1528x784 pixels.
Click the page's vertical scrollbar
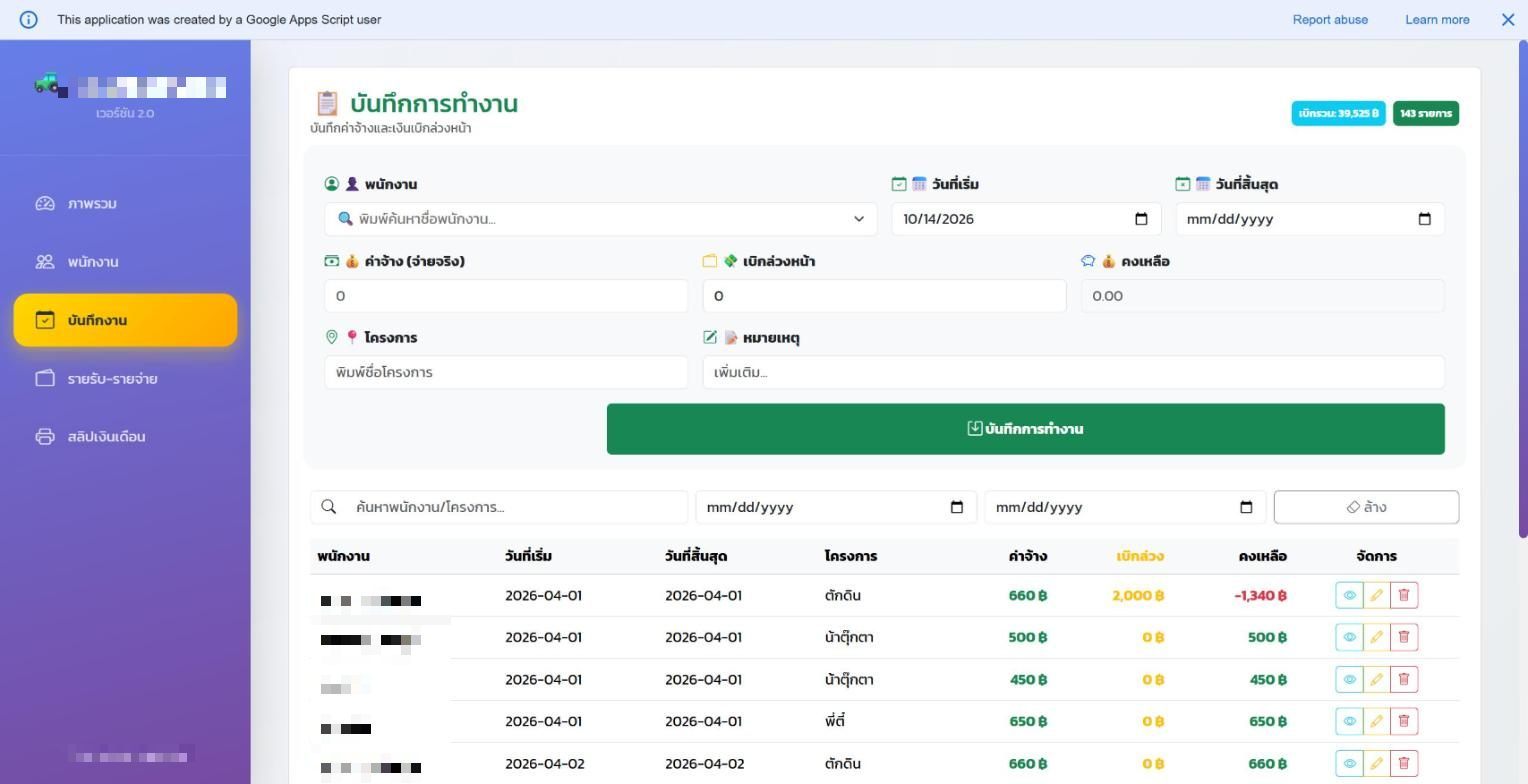click(1523, 290)
